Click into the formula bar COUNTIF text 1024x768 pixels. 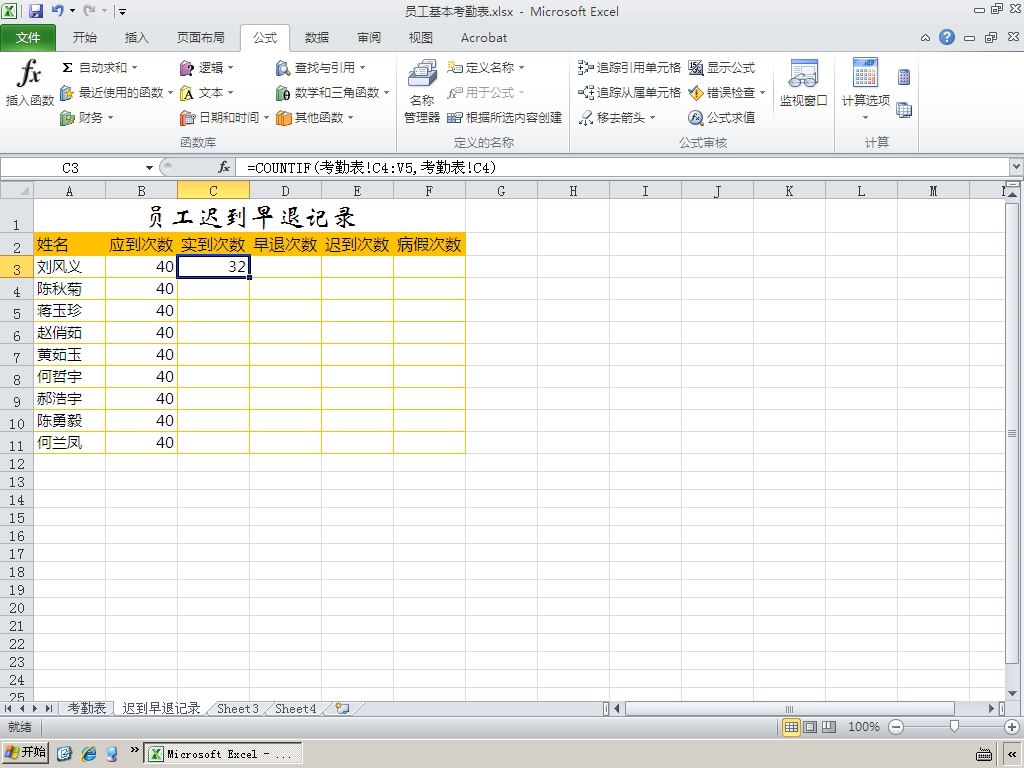pyautogui.click(x=372, y=168)
